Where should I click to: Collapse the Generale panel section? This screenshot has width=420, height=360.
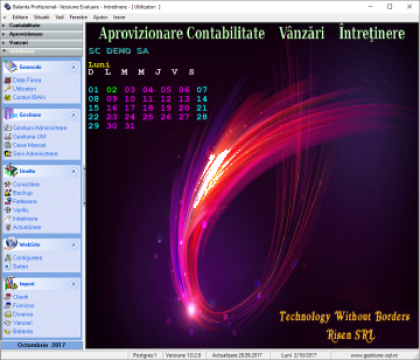point(74,67)
